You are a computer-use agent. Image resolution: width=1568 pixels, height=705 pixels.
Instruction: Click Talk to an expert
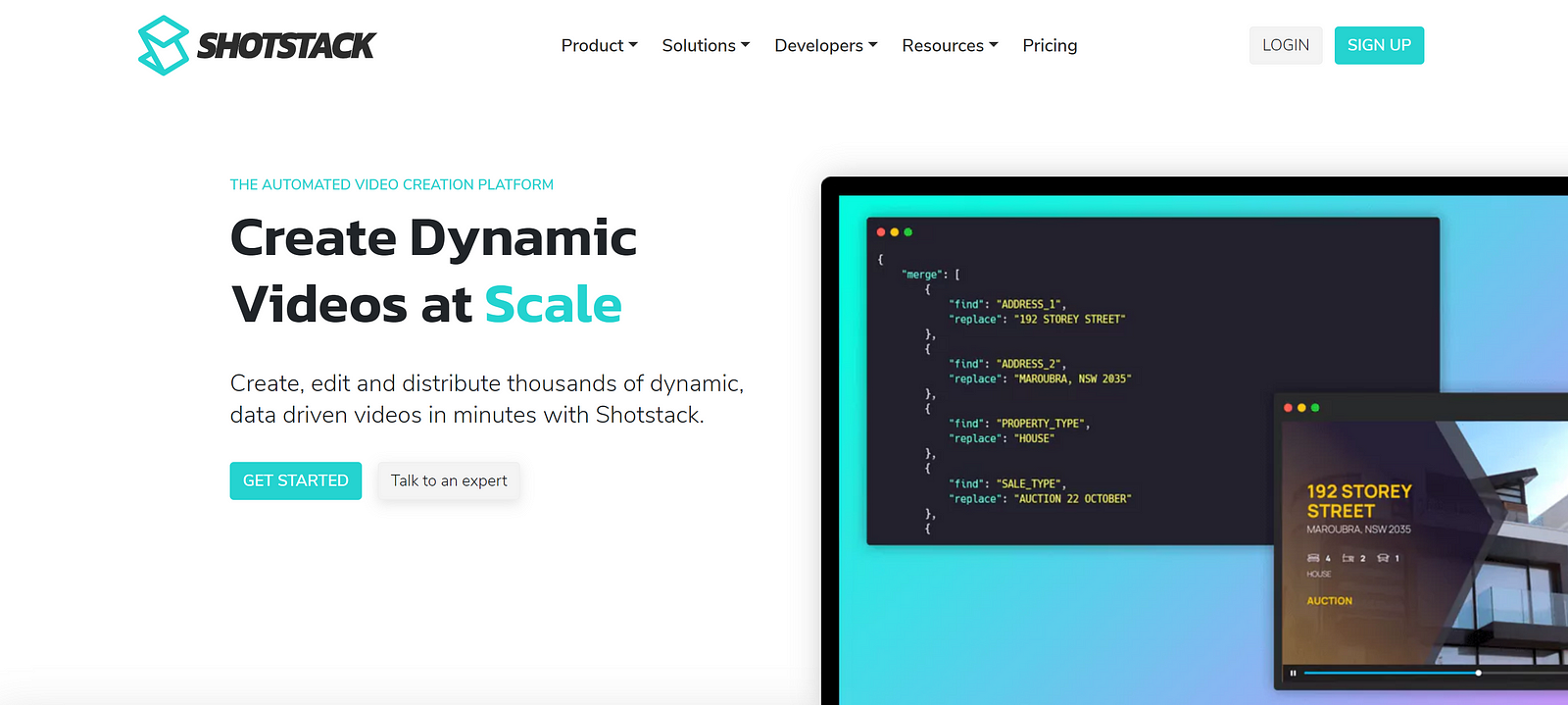tap(449, 480)
